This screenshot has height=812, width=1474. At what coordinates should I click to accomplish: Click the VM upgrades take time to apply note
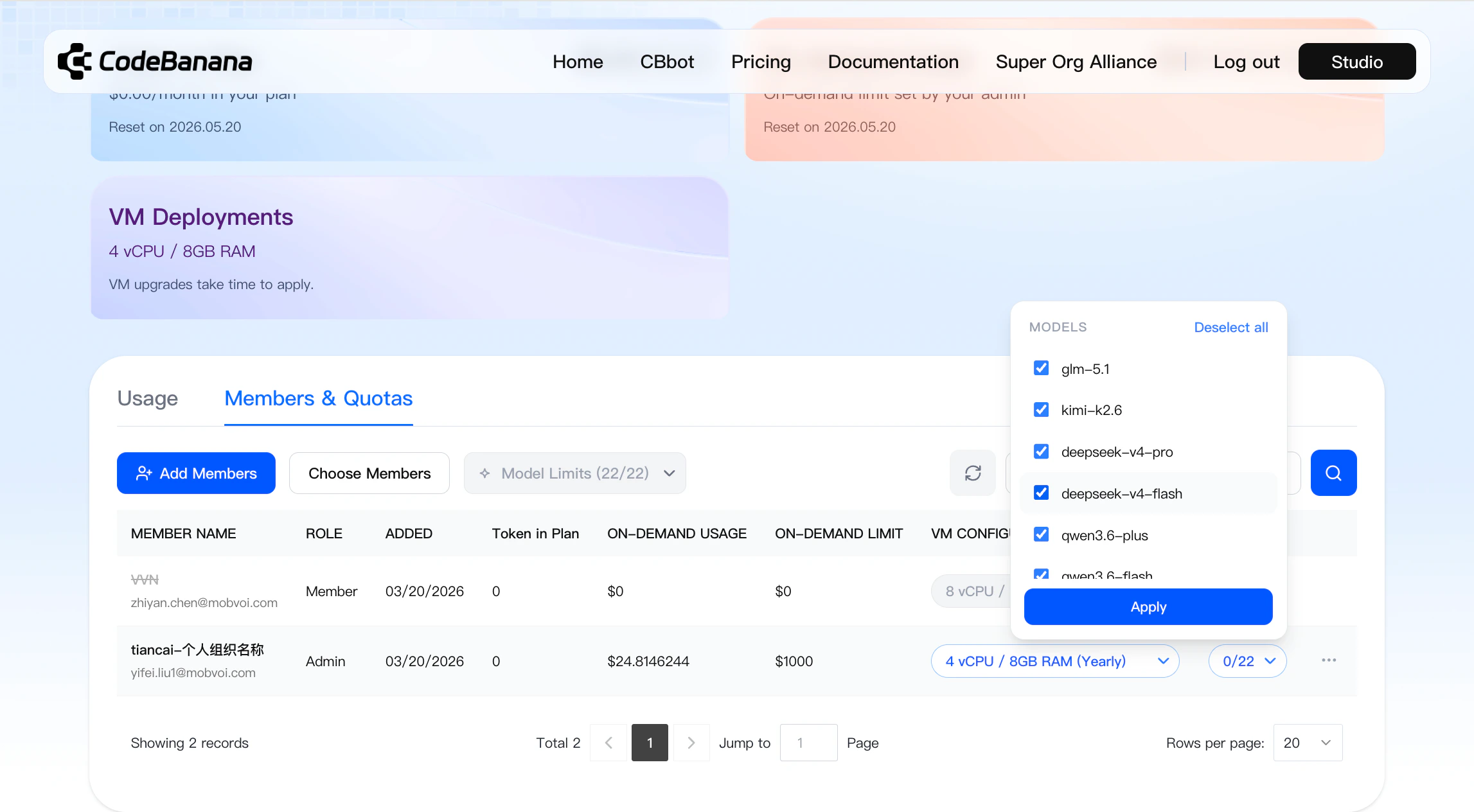click(211, 284)
